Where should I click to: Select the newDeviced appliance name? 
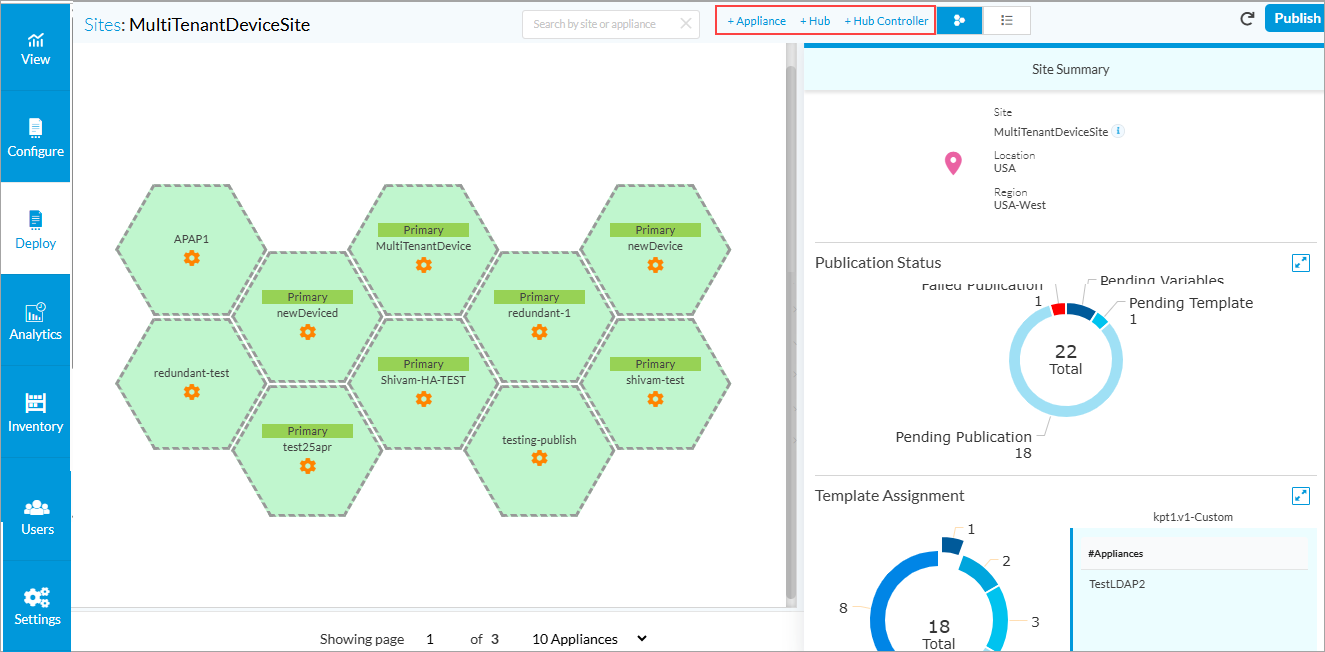308,313
